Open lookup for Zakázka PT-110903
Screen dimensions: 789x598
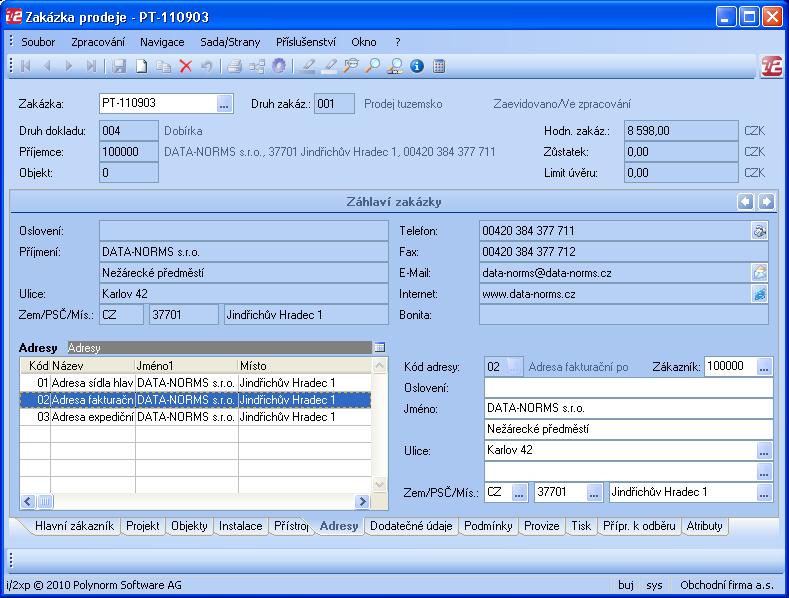224,104
